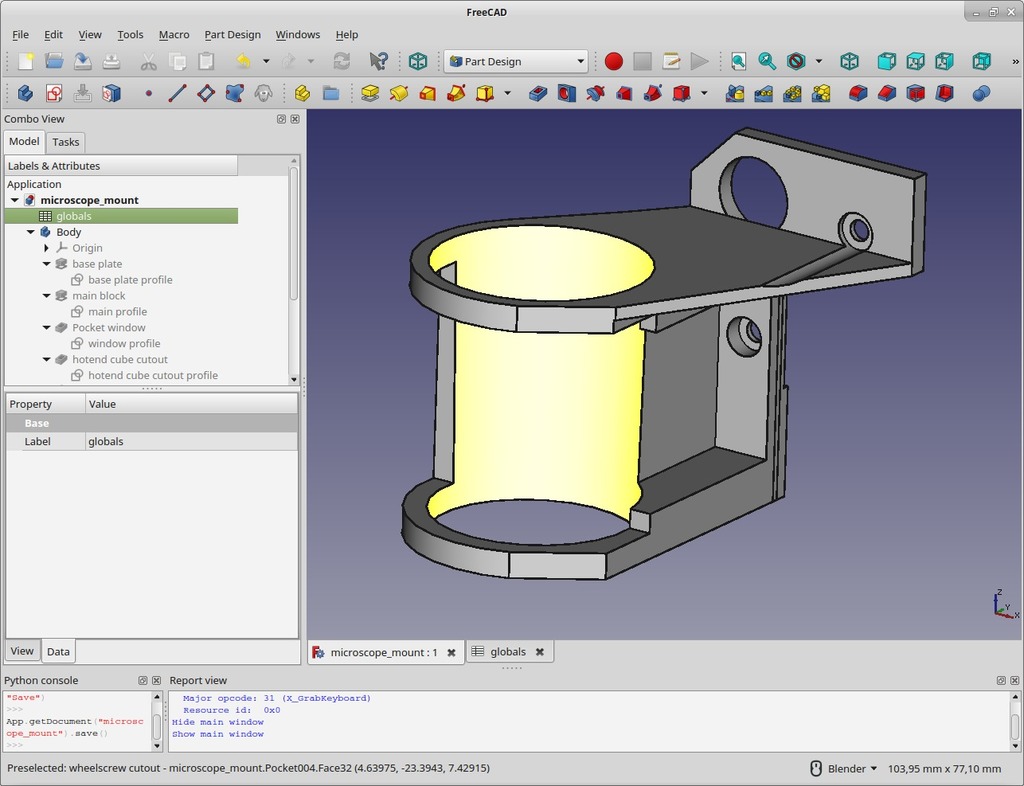
Task: Collapse the Pocket window node
Action: [x=46, y=328]
